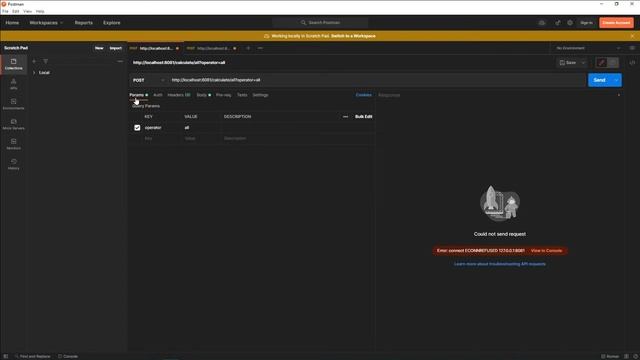This screenshot has width=640, height=360.
Task: Click the blue Send button
Action: tap(600, 80)
